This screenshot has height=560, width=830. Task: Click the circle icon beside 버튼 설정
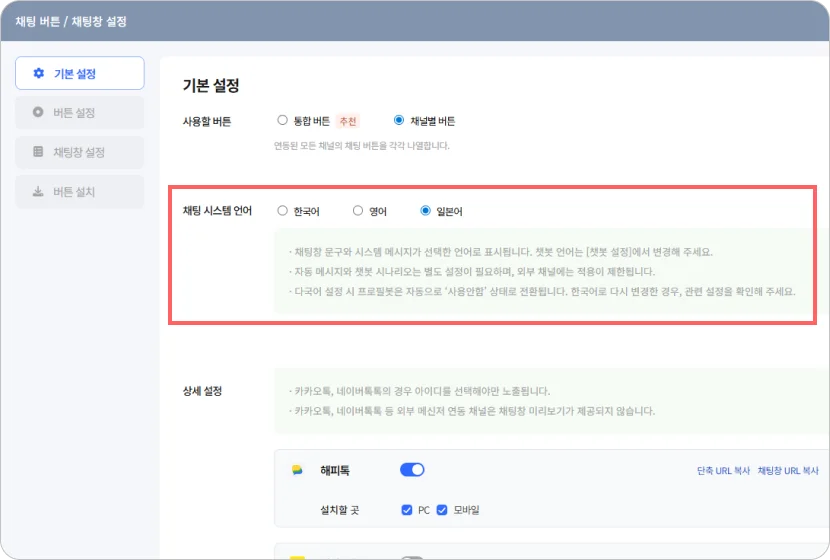point(38,112)
